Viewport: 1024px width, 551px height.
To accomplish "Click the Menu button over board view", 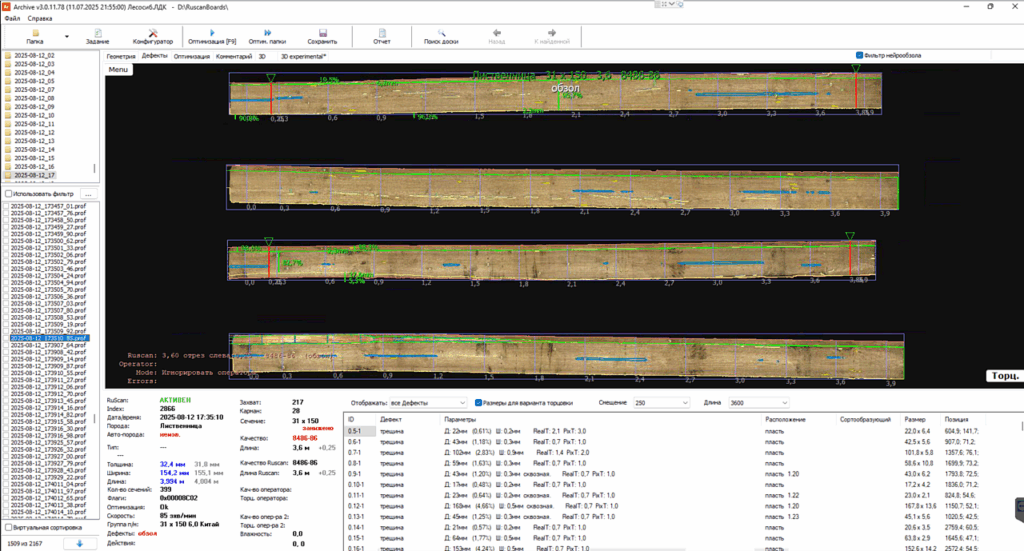I will (118, 69).
